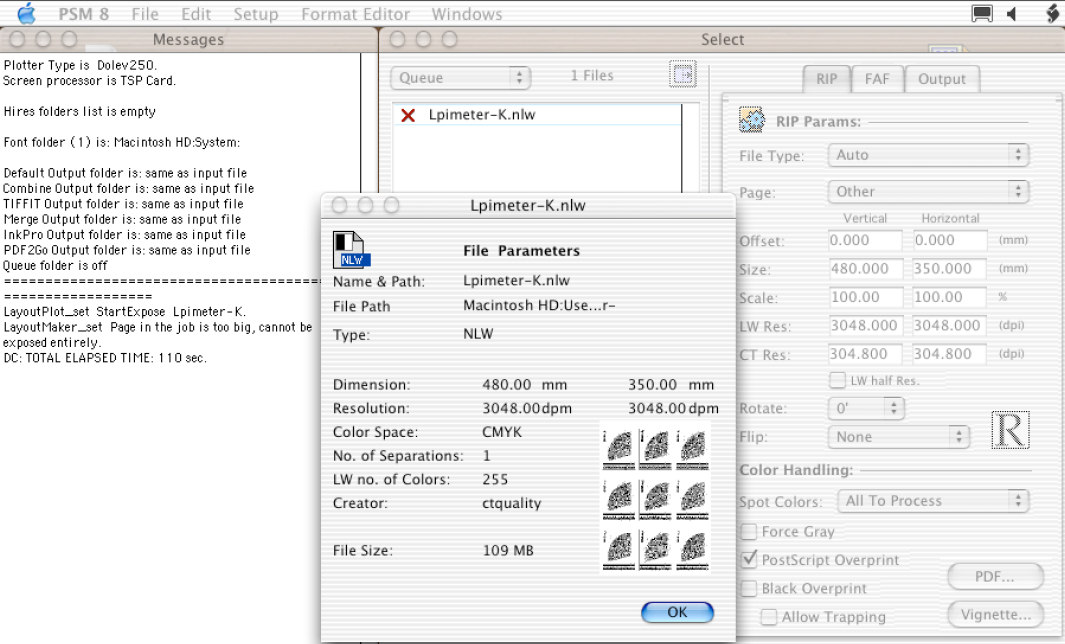
Task: Click the 'Hires folders list is empty' message
Action: pos(79,111)
